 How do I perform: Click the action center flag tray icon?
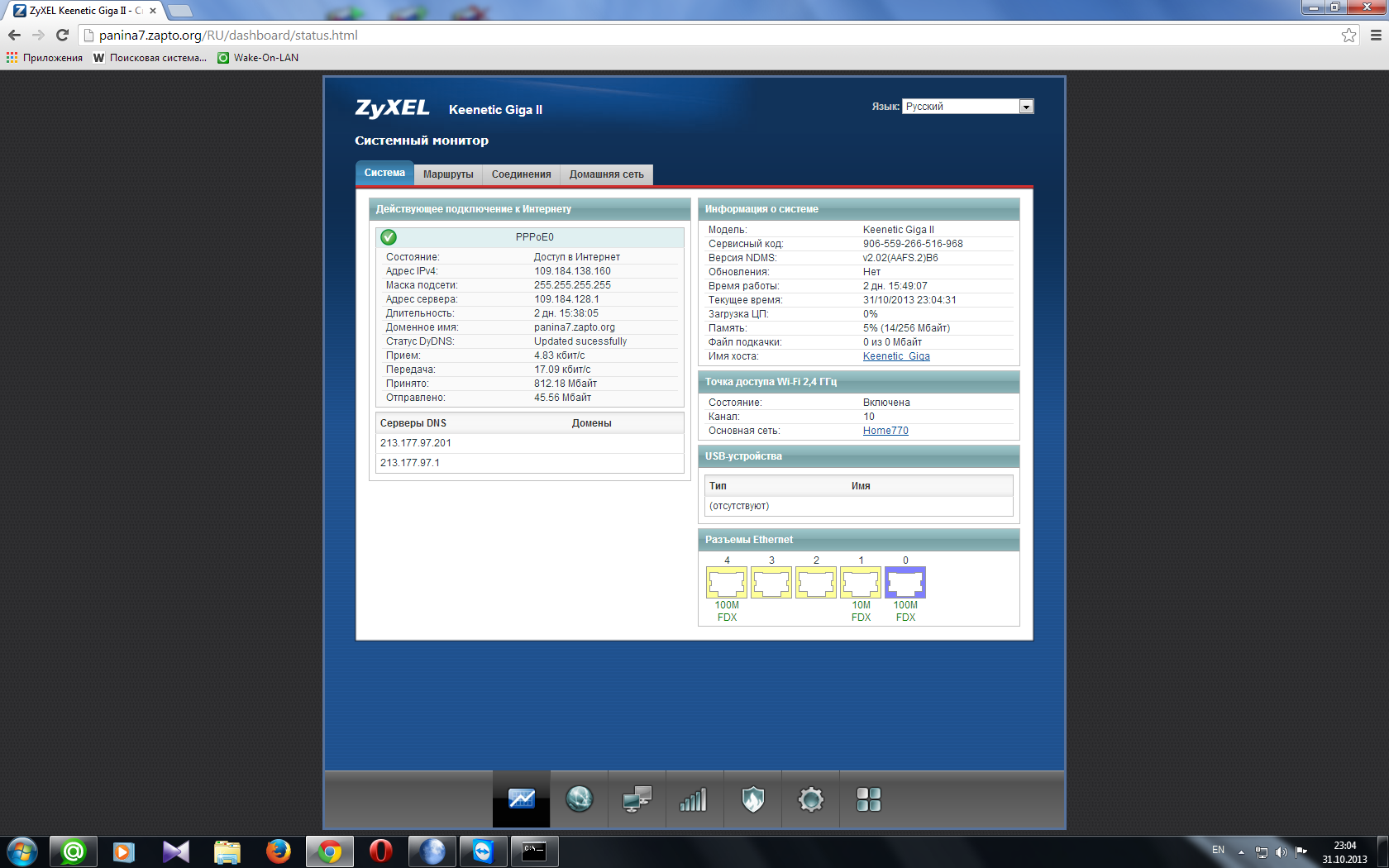click(1301, 851)
